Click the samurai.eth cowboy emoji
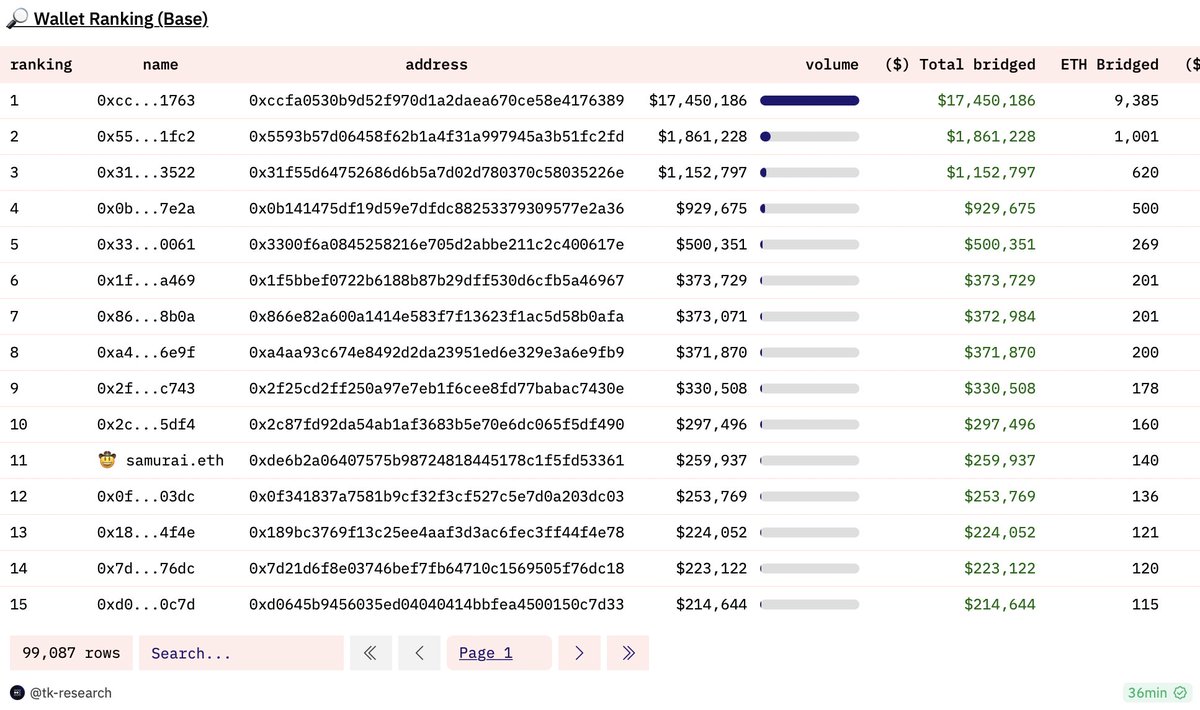Viewport: 1200px width, 710px height. click(x=107, y=460)
